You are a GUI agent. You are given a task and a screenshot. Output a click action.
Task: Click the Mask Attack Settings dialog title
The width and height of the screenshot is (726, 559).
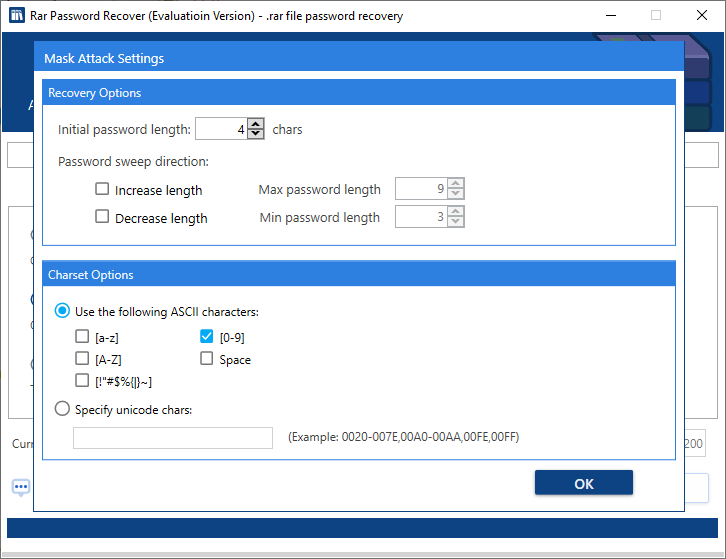coord(104,58)
